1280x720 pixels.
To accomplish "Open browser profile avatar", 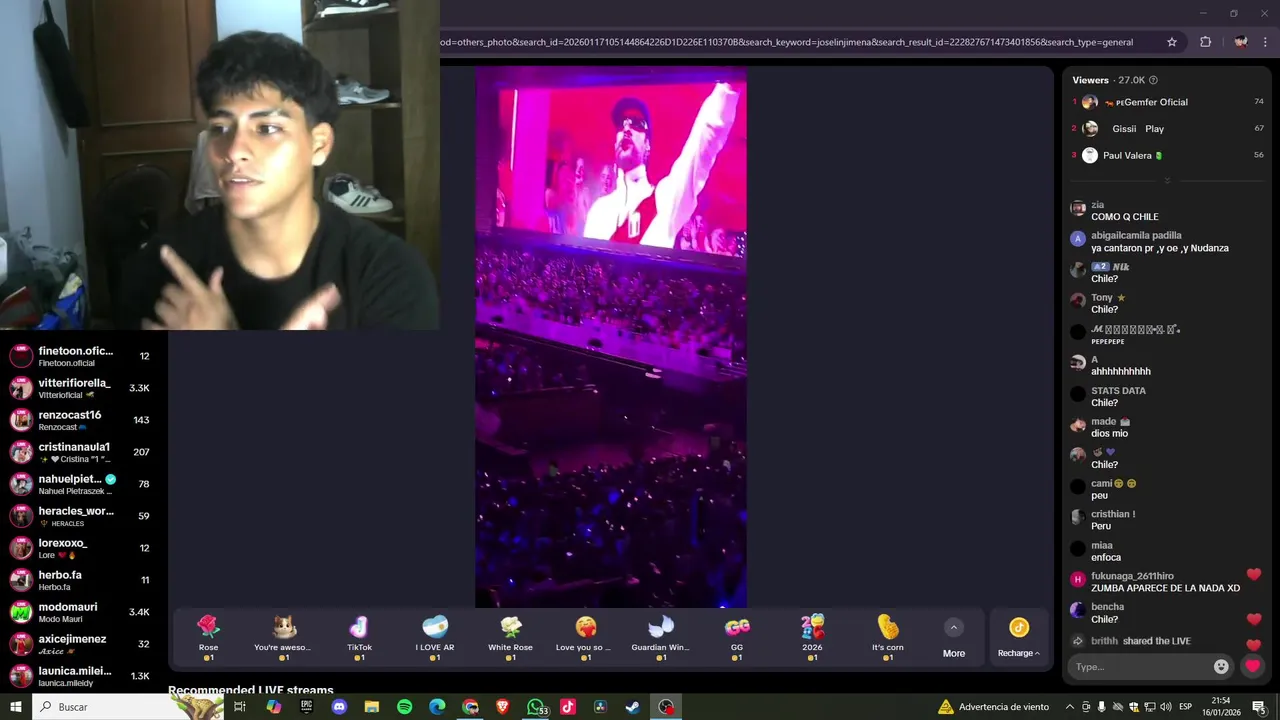I will [1241, 42].
